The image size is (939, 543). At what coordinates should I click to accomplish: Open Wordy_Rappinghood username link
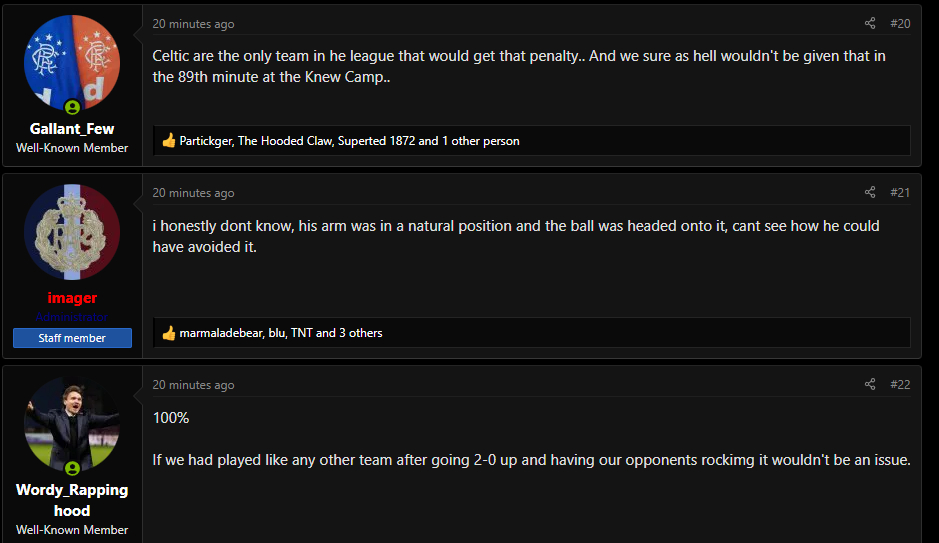click(x=72, y=500)
